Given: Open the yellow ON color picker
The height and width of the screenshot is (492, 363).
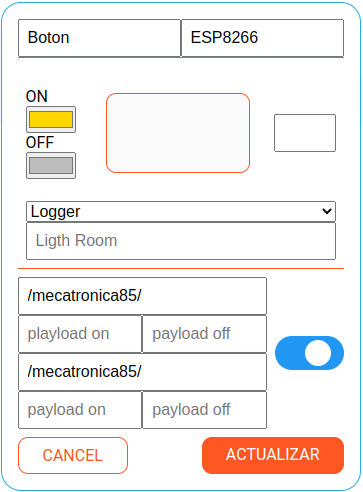Looking at the screenshot, I should 51,120.
